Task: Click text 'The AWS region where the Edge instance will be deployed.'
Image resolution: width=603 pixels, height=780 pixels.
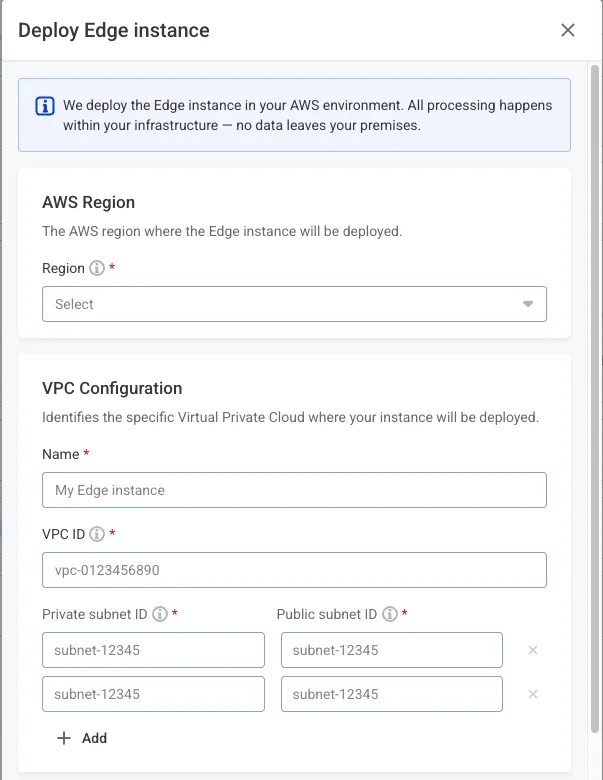Action: [x=222, y=231]
